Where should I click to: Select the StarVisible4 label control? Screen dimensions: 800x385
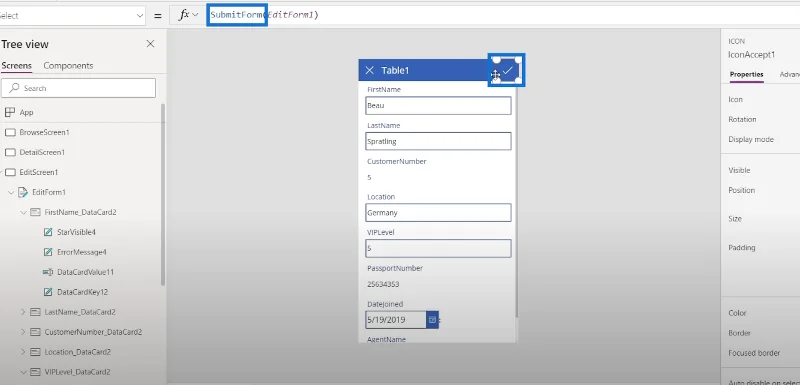77,232
